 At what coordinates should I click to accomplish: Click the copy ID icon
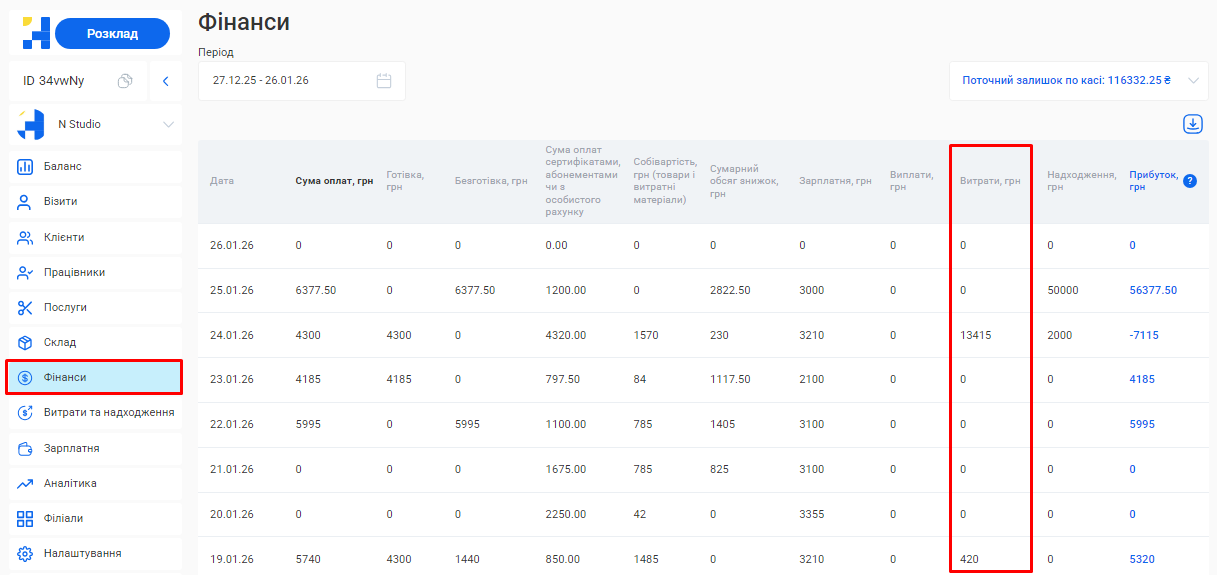point(125,81)
